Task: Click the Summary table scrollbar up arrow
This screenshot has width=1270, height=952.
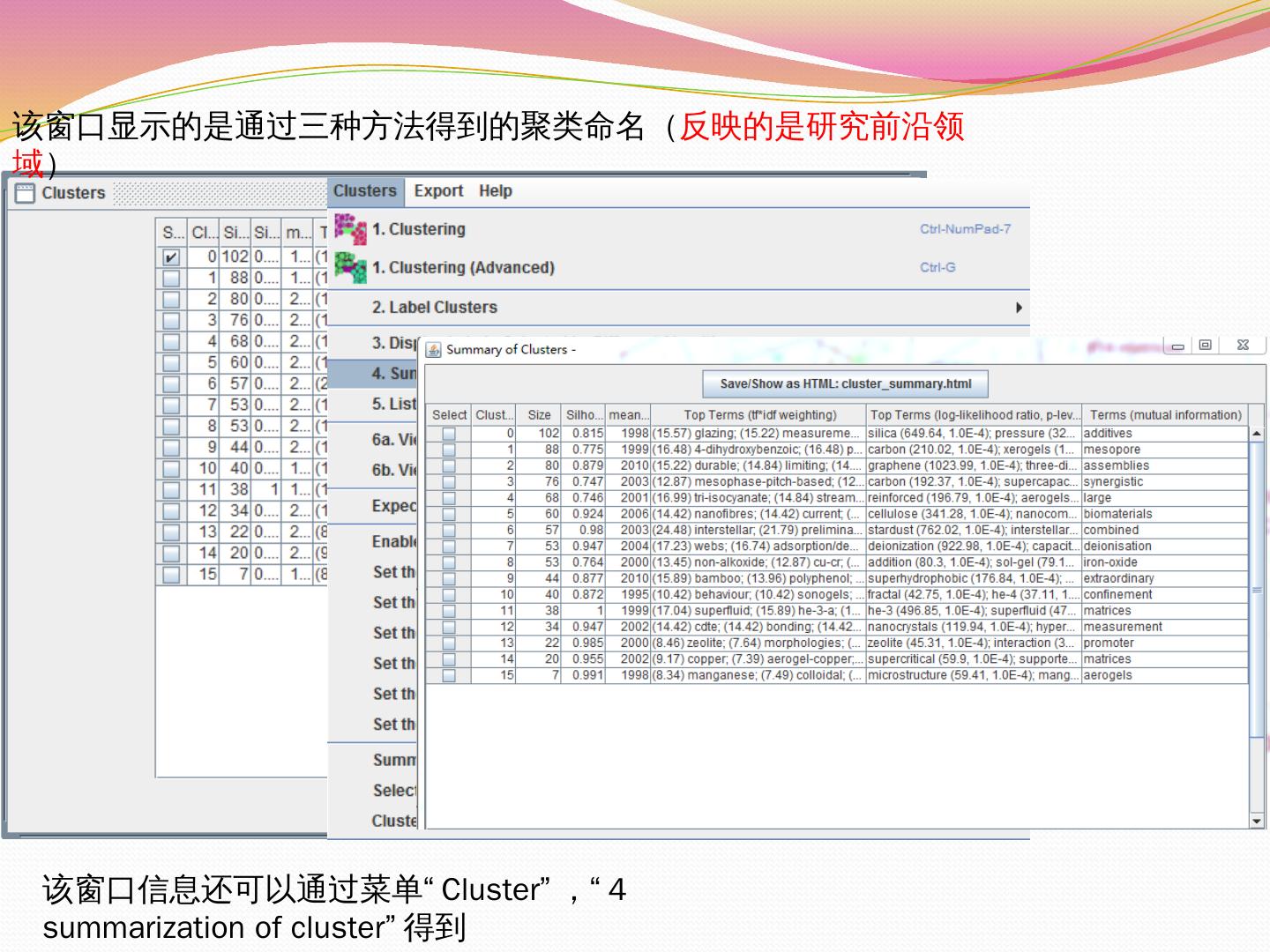Action: click(1257, 434)
